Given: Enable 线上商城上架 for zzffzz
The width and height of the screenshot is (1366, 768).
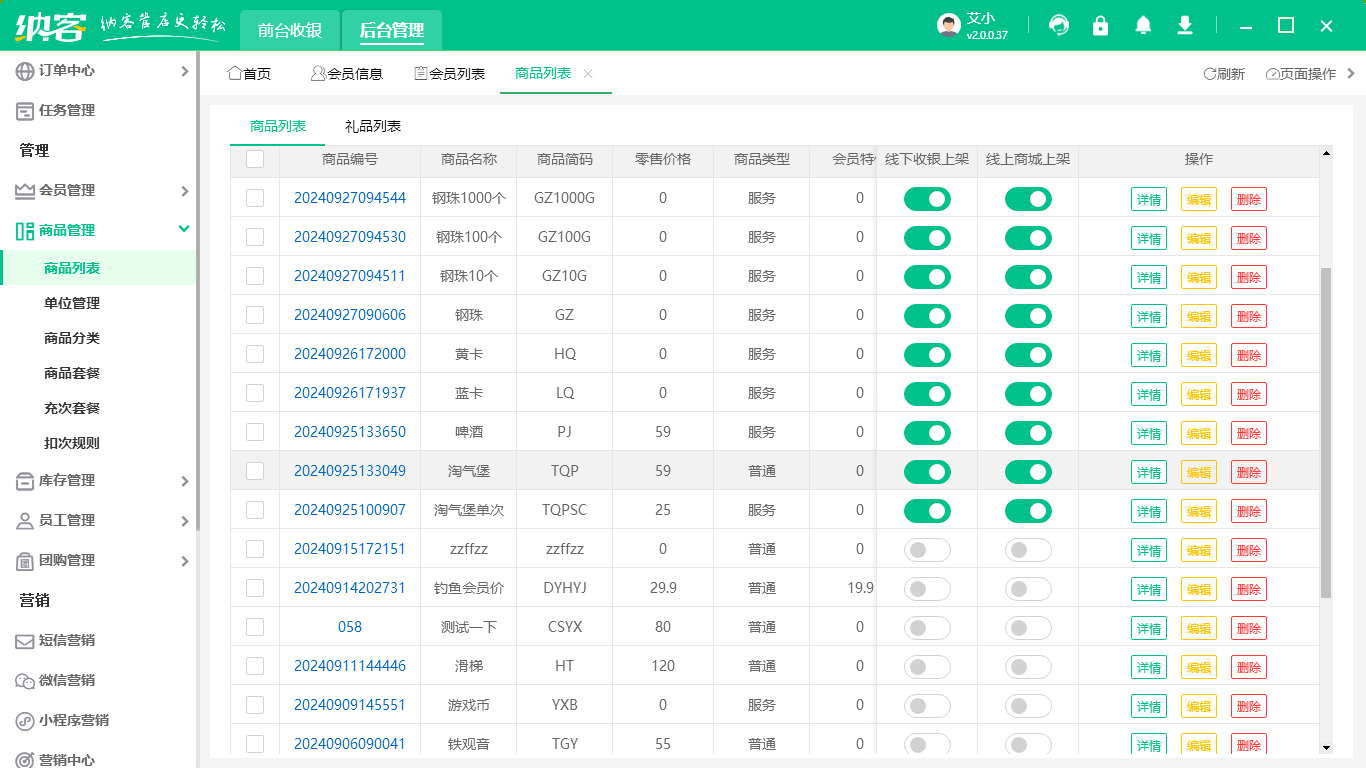Looking at the screenshot, I should click(x=1028, y=549).
